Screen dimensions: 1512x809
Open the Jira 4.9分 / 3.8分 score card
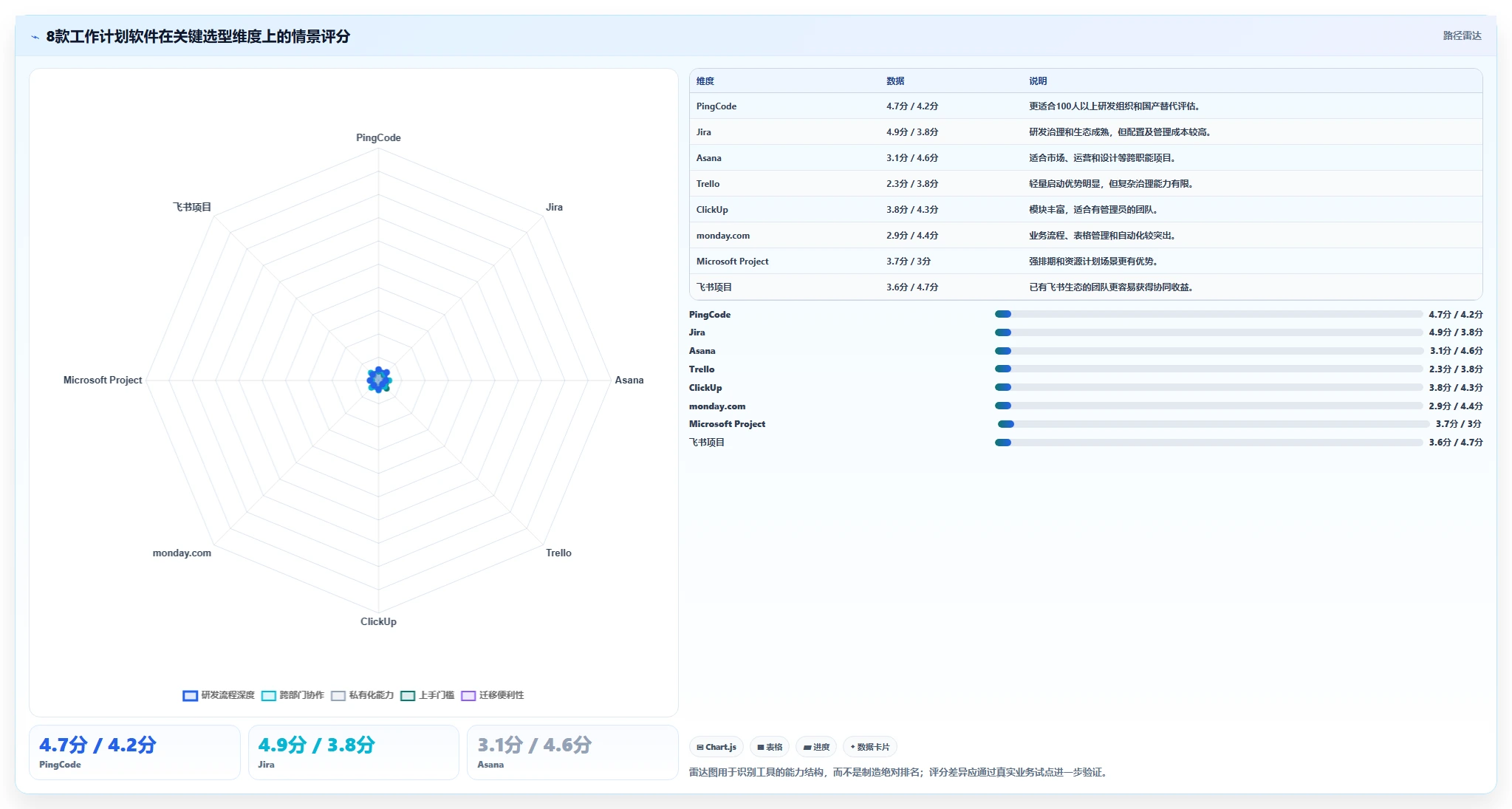coord(353,752)
